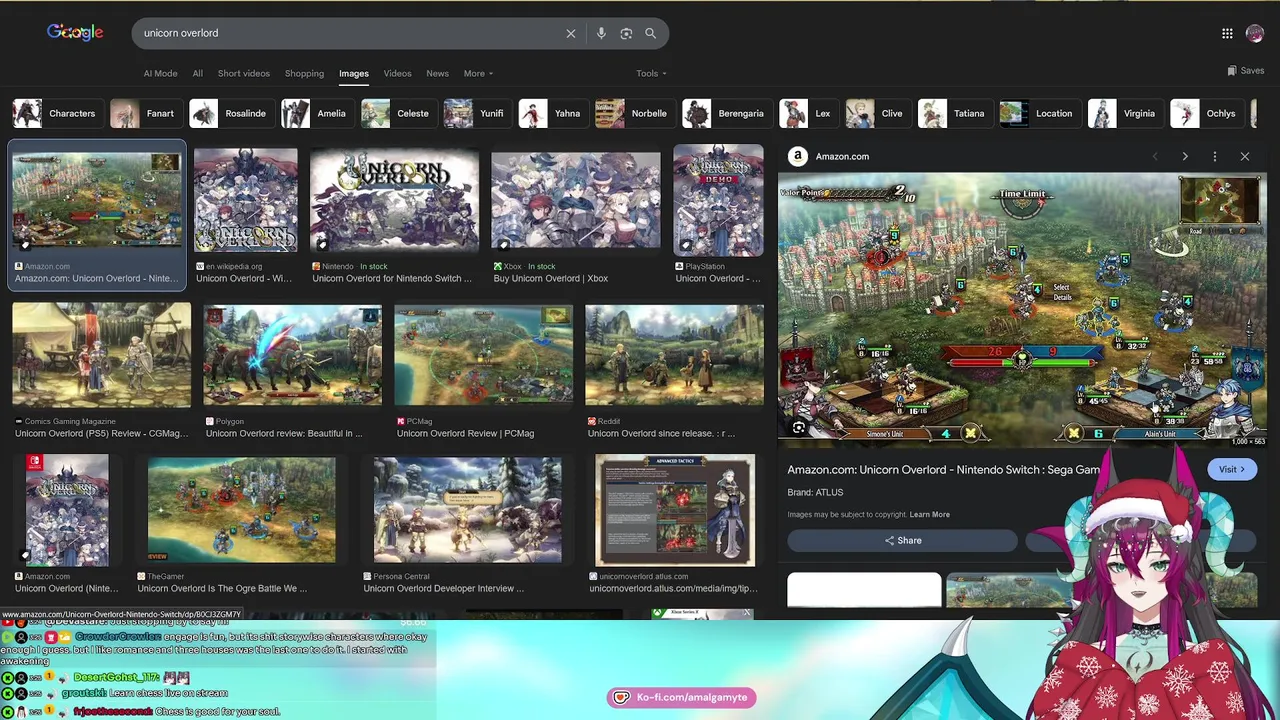The image size is (1280, 720).
Task: Open Saves bookmark
Action: (1246, 71)
